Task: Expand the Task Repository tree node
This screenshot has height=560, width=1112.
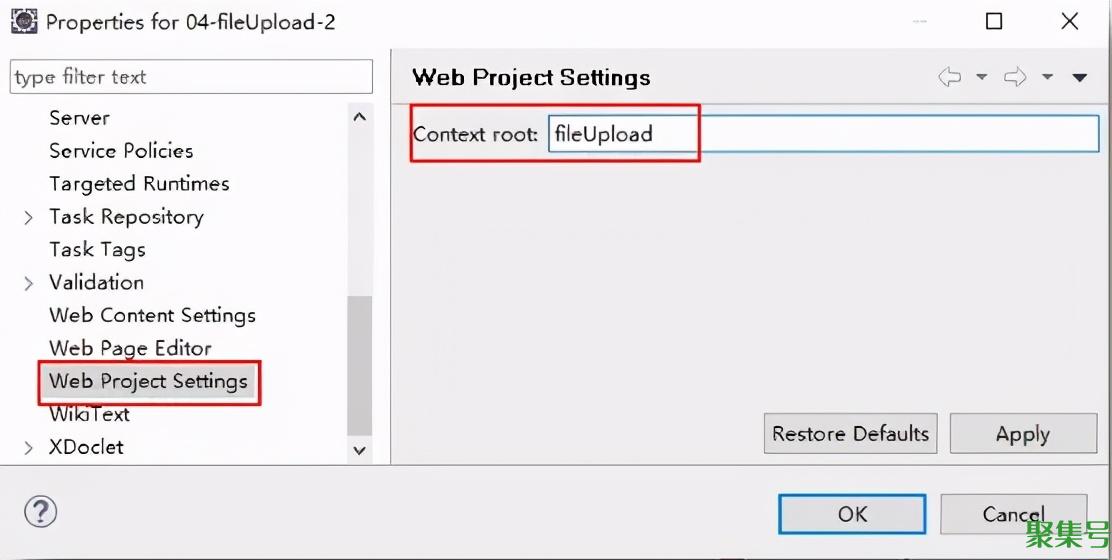Action: point(28,218)
